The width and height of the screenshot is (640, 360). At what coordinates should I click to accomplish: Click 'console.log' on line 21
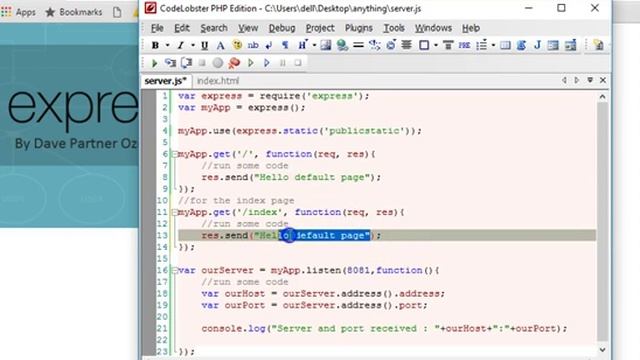click(233, 329)
